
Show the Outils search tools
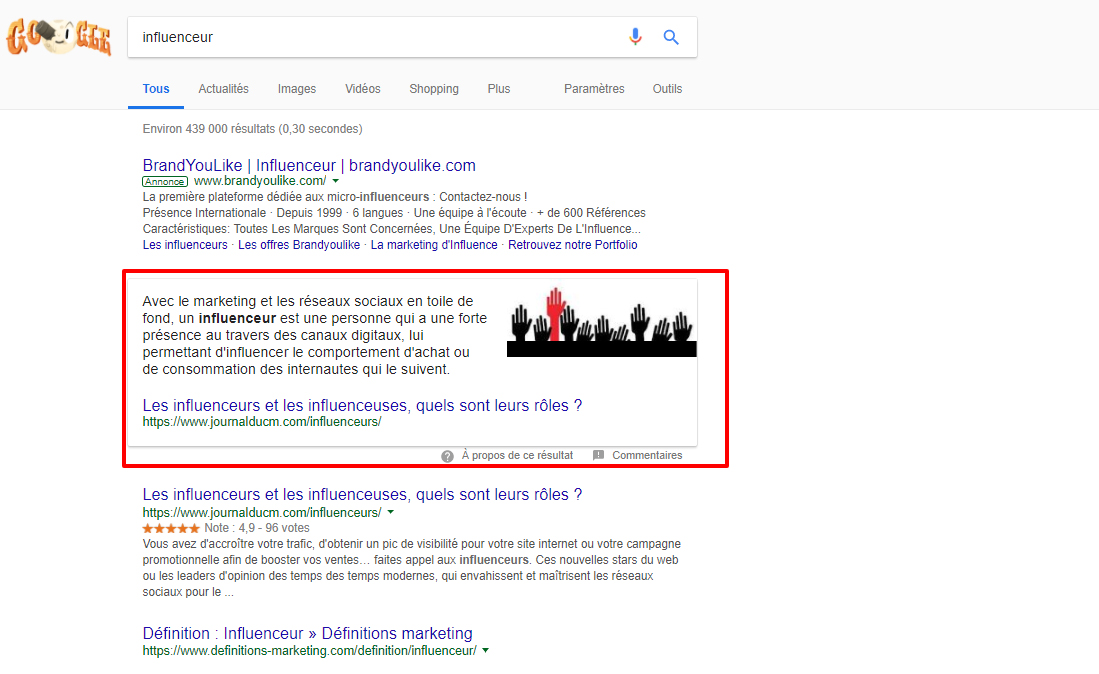[667, 89]
